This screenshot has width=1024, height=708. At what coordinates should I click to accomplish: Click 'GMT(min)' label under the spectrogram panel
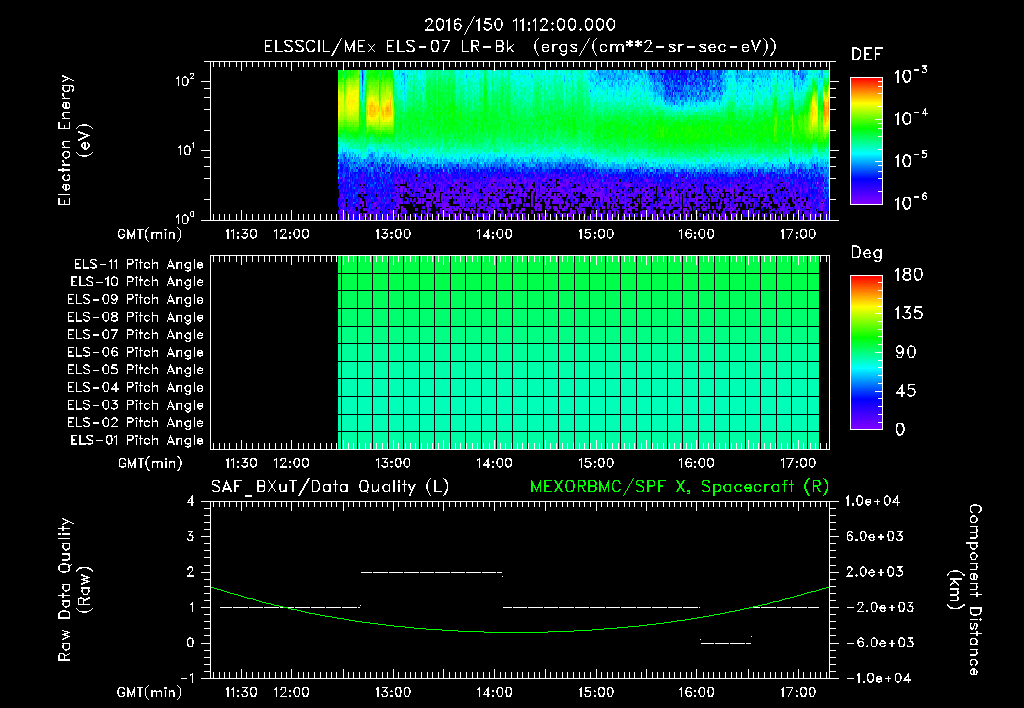click(x=150, y=234)
